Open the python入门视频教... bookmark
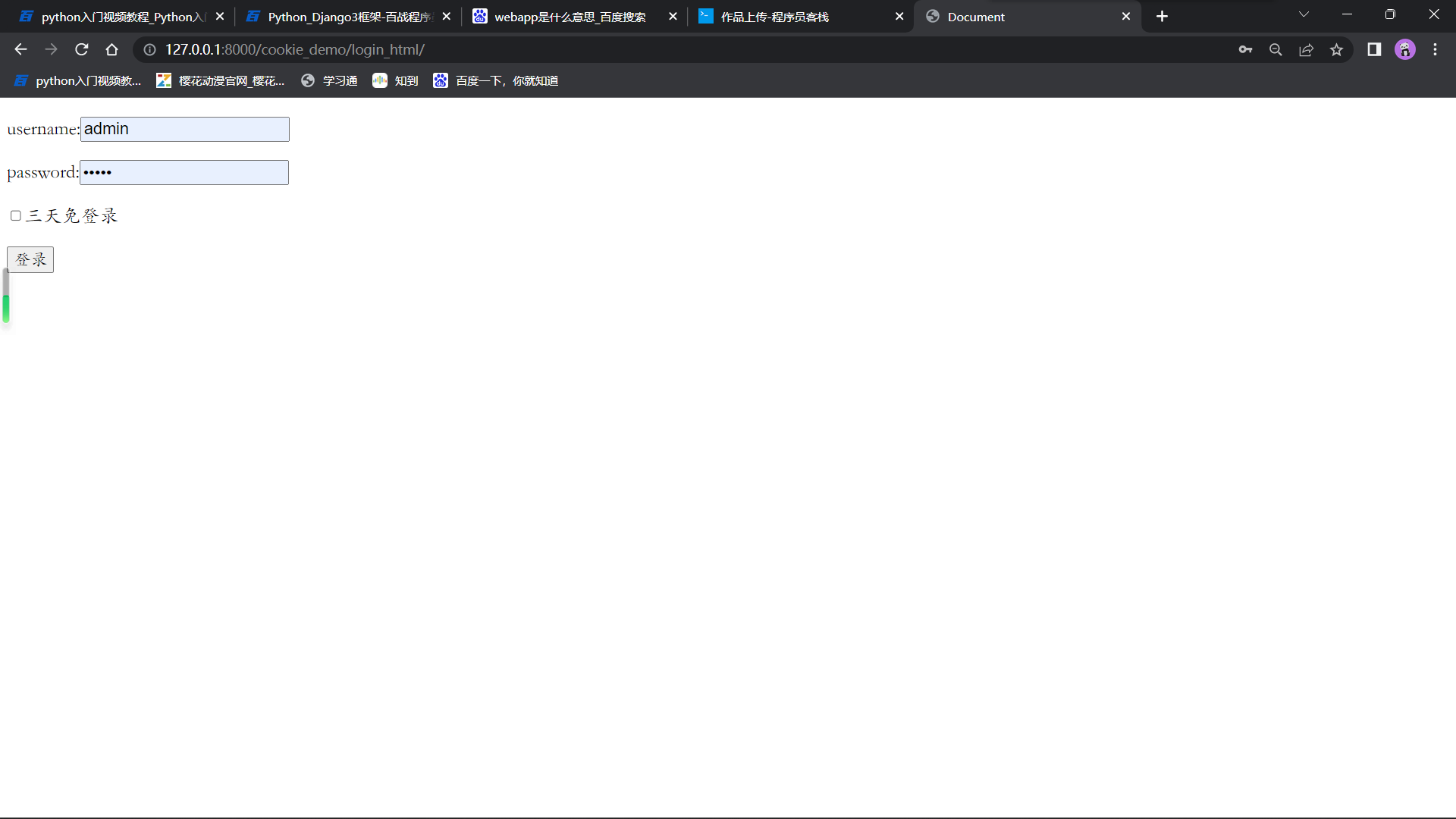The height and width of the screenshot is (819, 1456). click(78, 80)
